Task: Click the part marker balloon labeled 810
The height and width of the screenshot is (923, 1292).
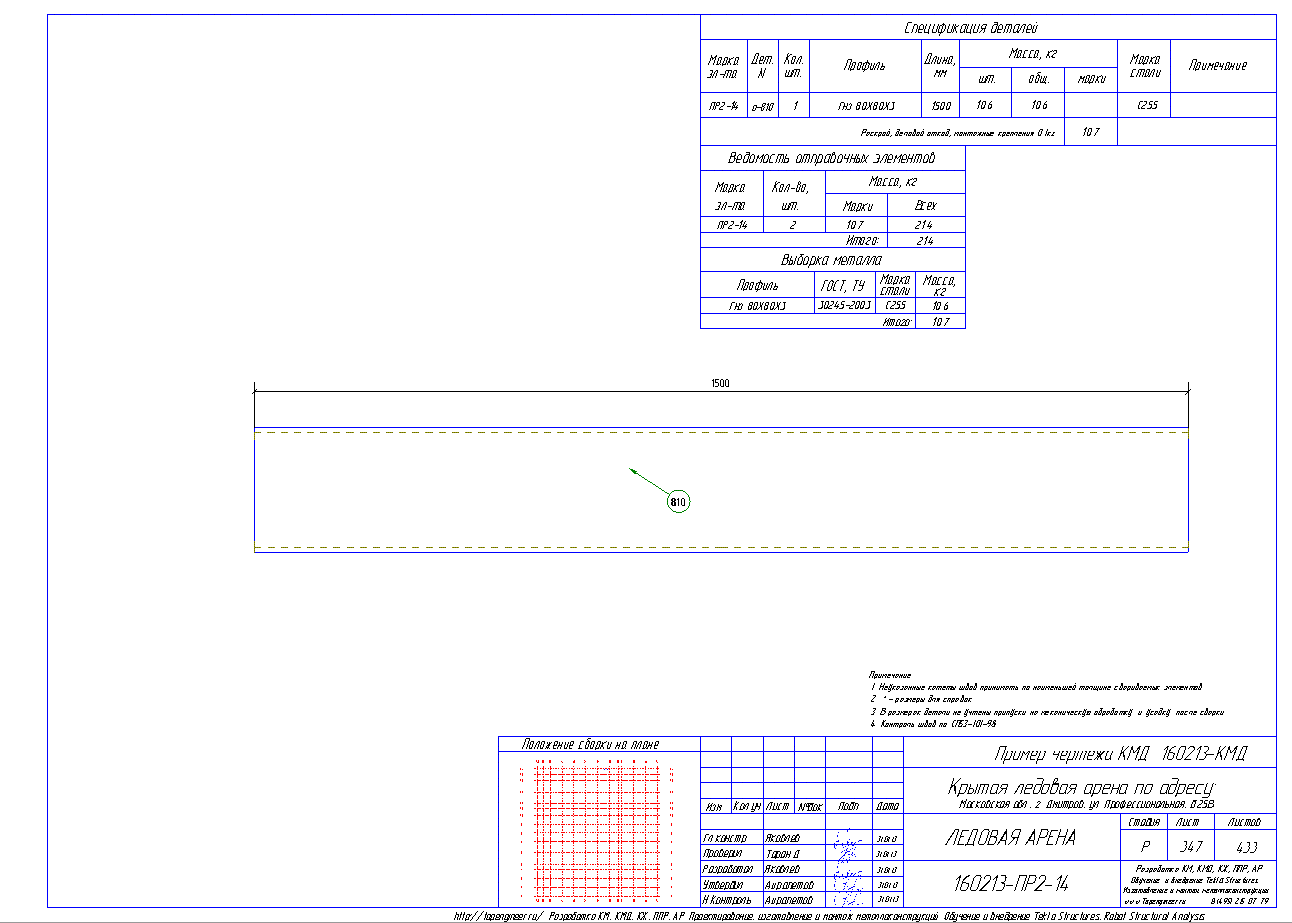Action: point(679,501)
